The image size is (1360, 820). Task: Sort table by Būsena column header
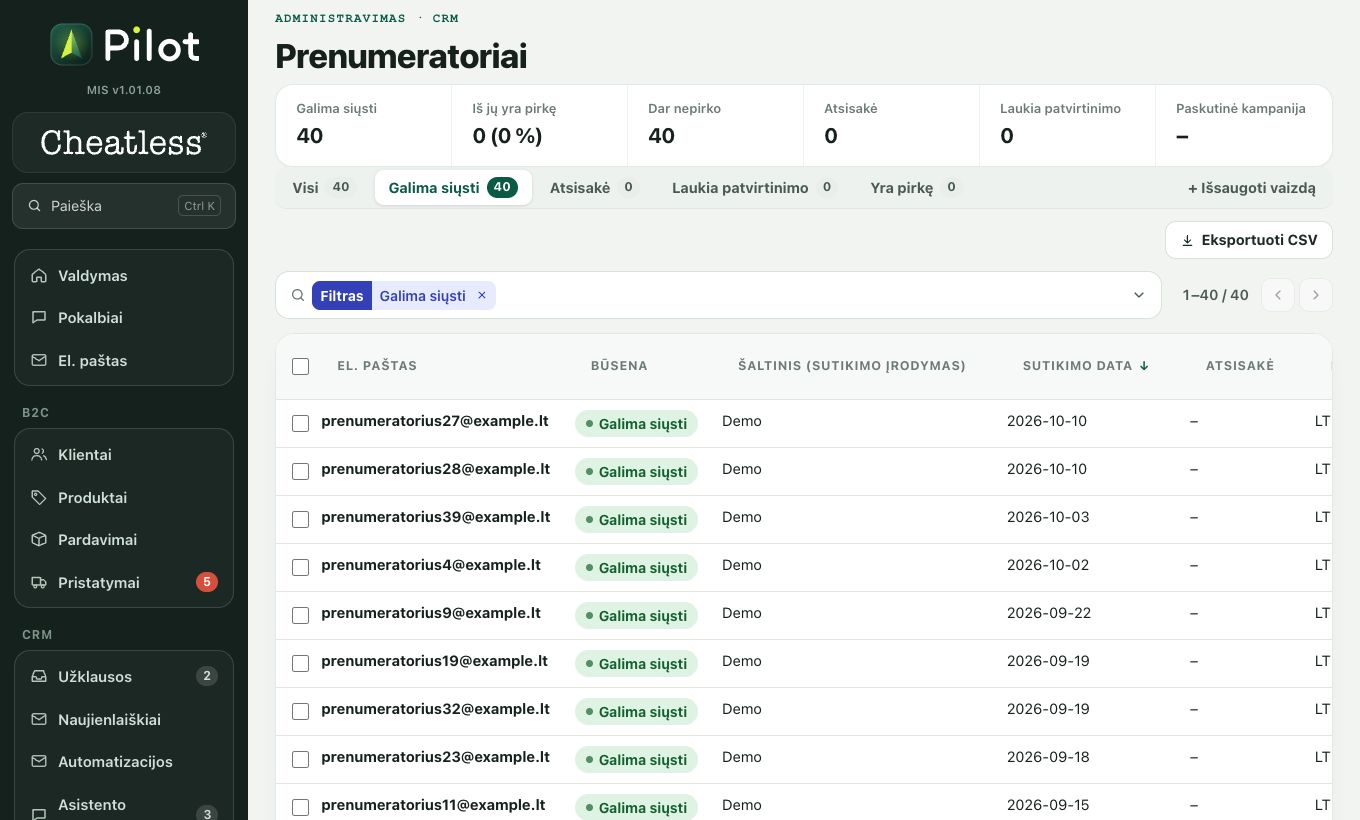pyautogui.click(x=619, y=366)
